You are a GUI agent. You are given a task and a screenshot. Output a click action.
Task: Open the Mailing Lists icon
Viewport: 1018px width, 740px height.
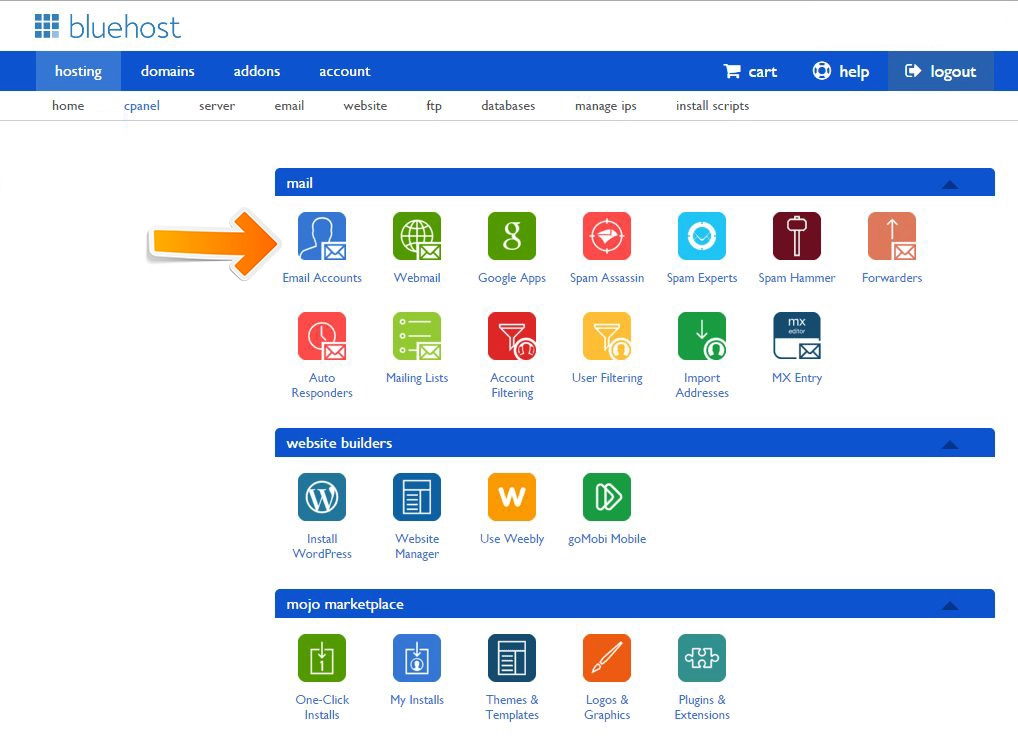pyautogui.click(x=417, y=336)
